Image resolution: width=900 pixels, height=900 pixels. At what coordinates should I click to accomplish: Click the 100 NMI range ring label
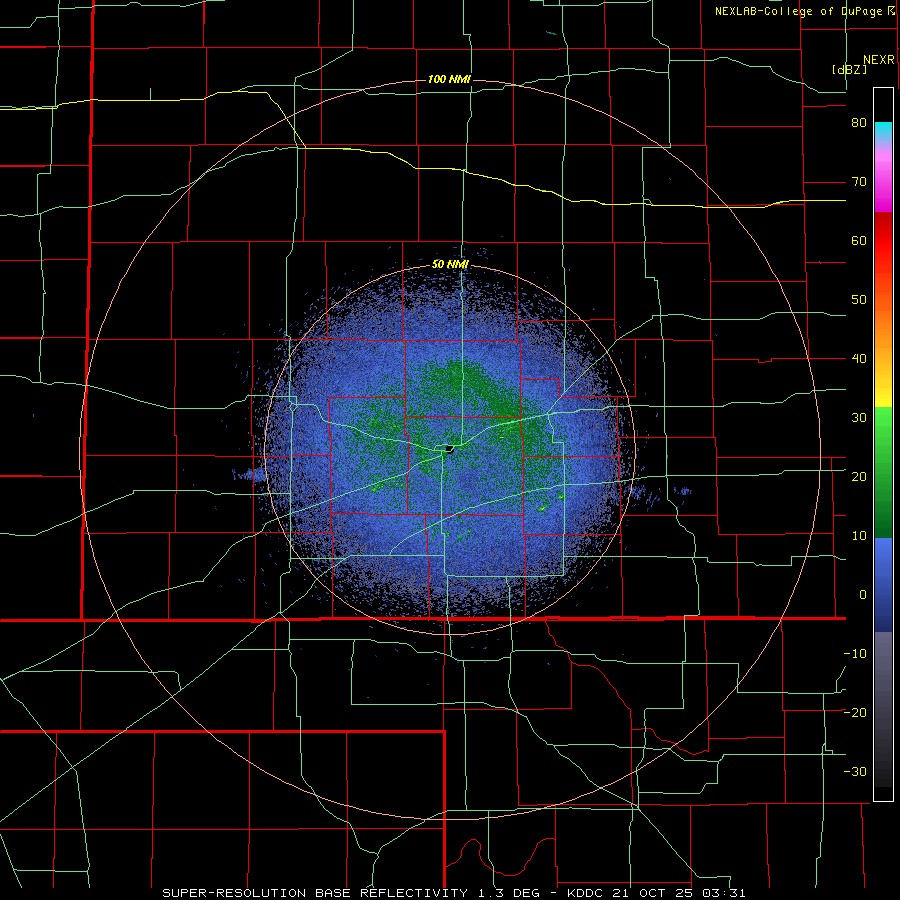click(449, 79)
